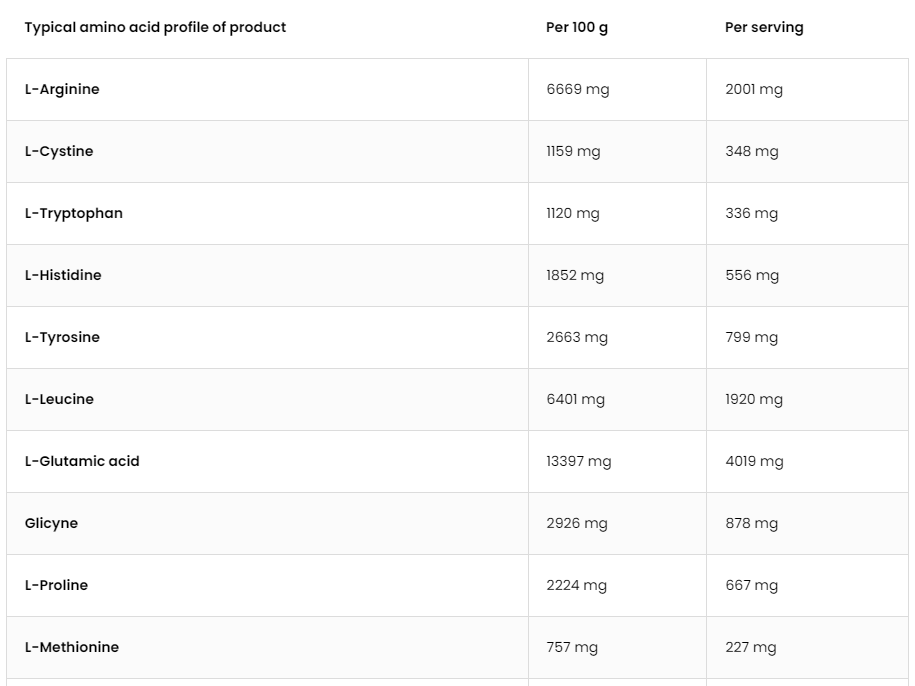
Task: Select the L-Tyrosine row label
Action: [x=62, y=337]
